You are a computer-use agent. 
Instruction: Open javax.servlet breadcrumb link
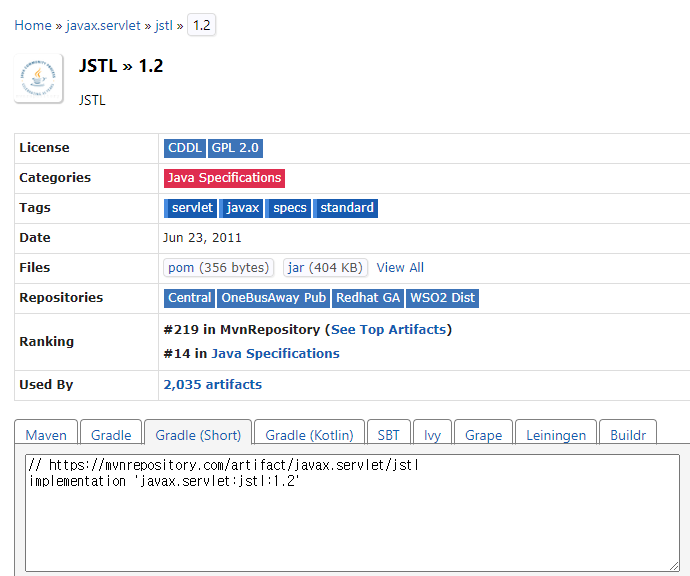(x=103, y=25)
